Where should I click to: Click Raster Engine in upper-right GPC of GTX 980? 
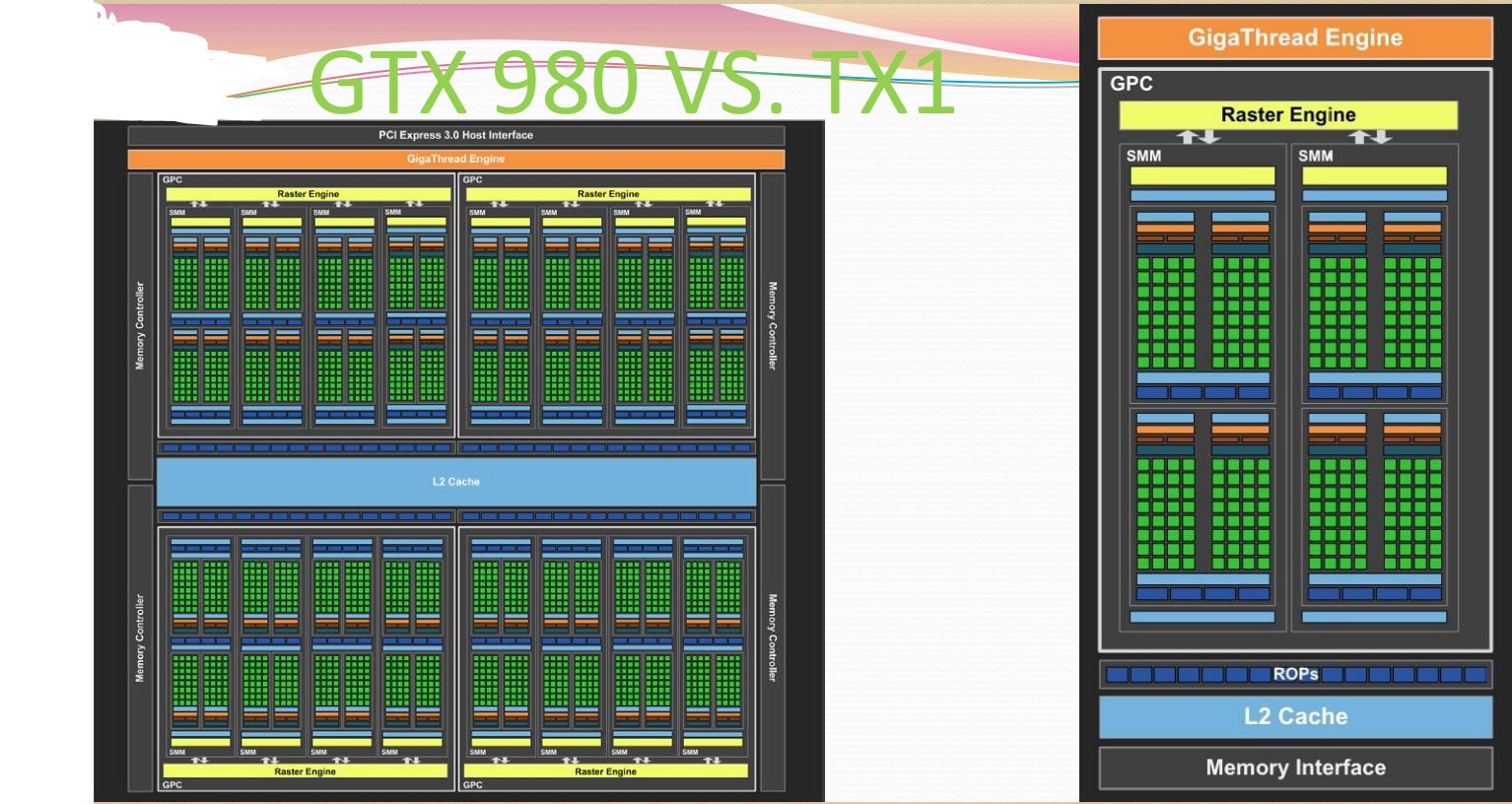(608, 194)
